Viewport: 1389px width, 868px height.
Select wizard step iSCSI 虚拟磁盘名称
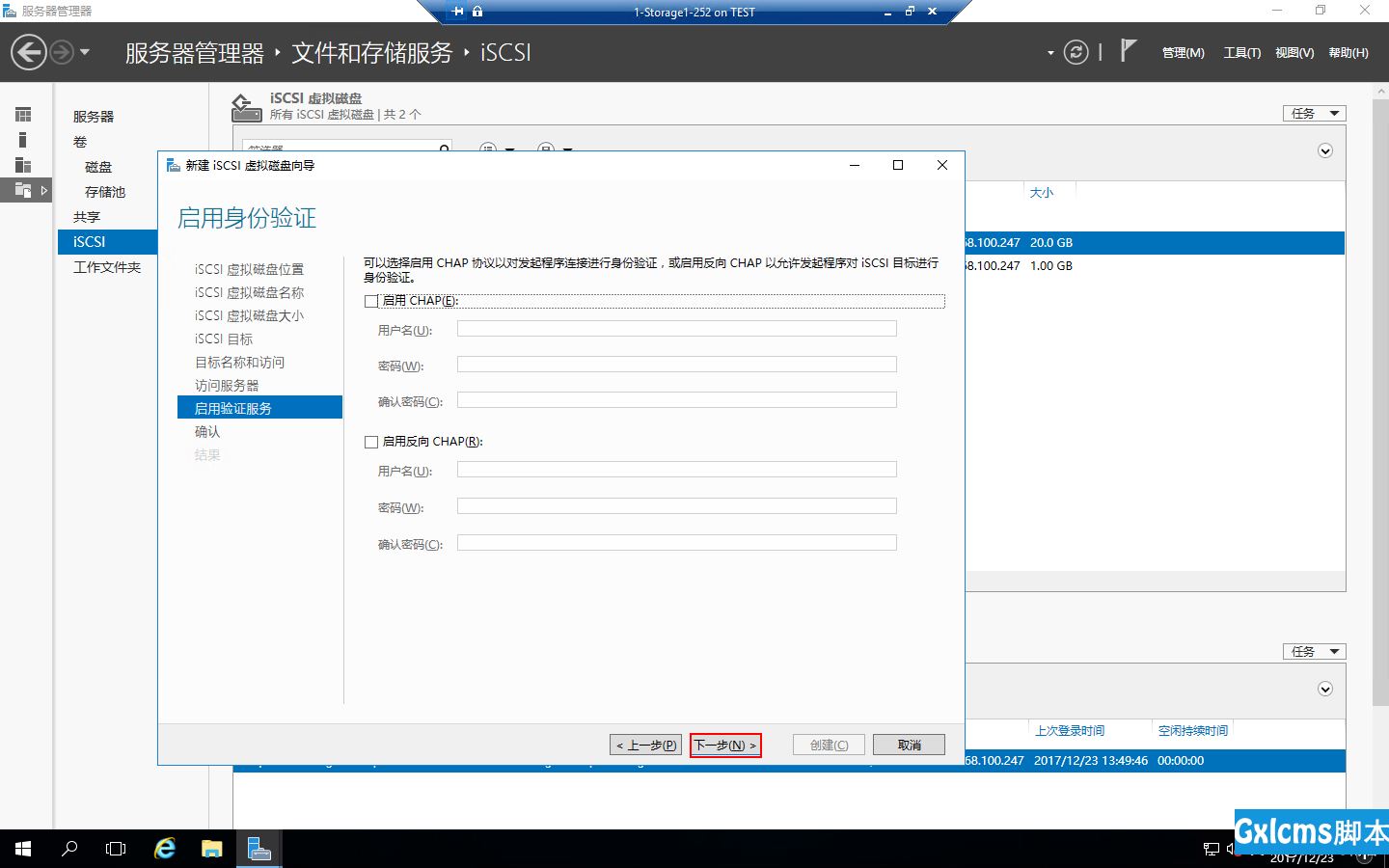[x=249, y=292]
